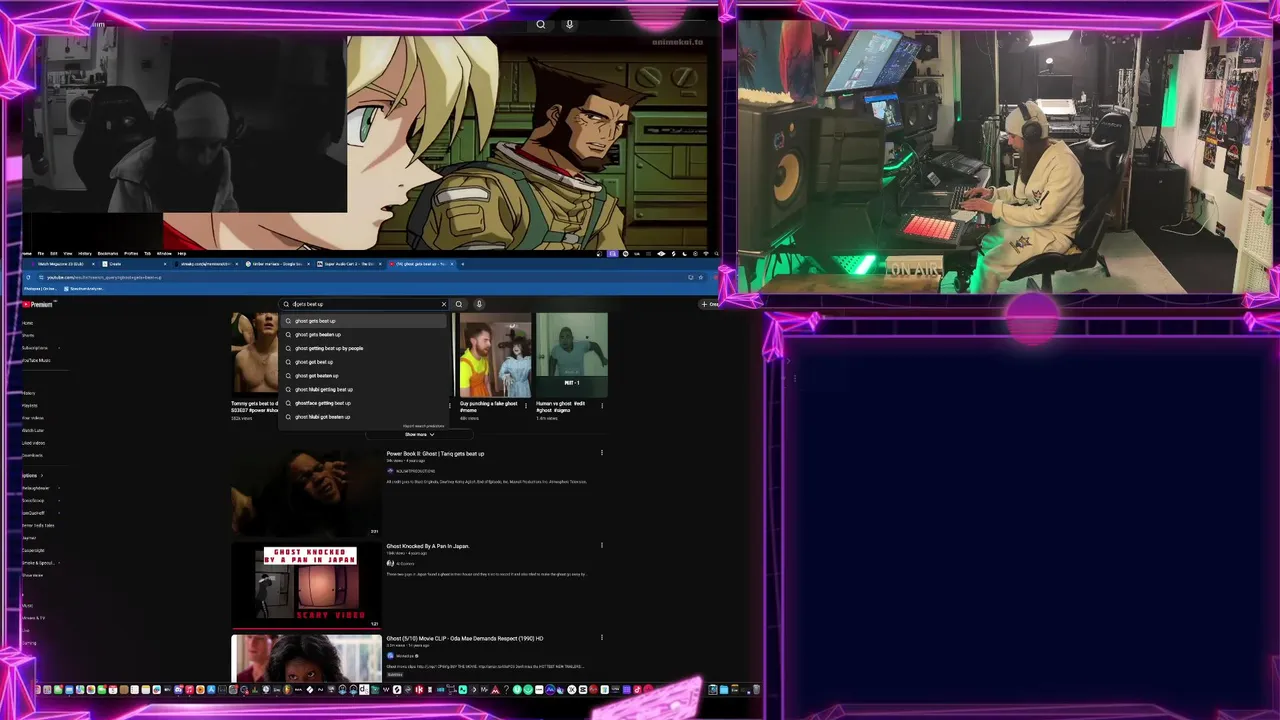Expand shorts shelf with 'Show more'
Viewport: 1280px width, 720px height.
pyautogui.click(x=419, y=435)
